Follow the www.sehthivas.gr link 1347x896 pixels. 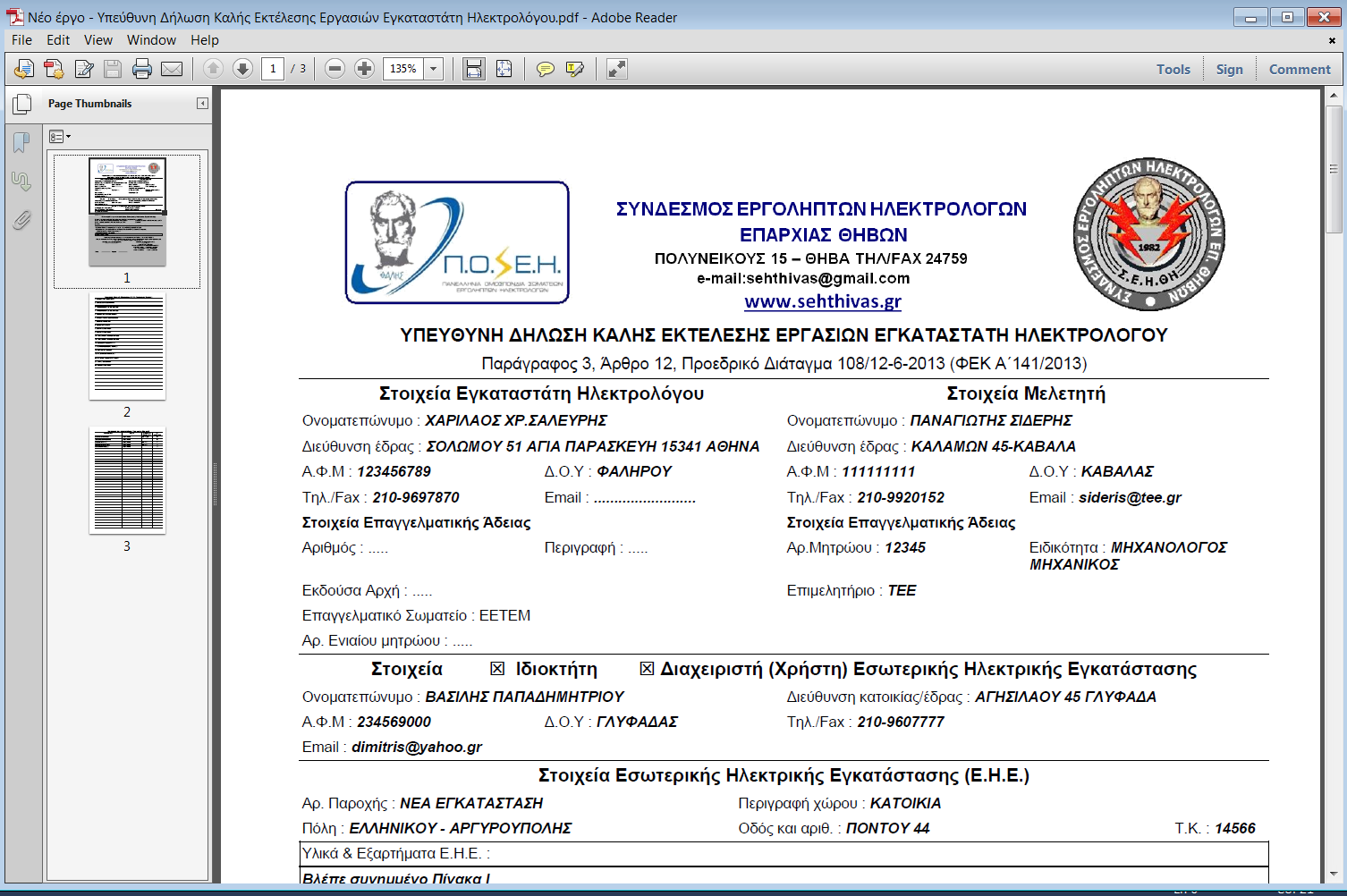(822, 301)
